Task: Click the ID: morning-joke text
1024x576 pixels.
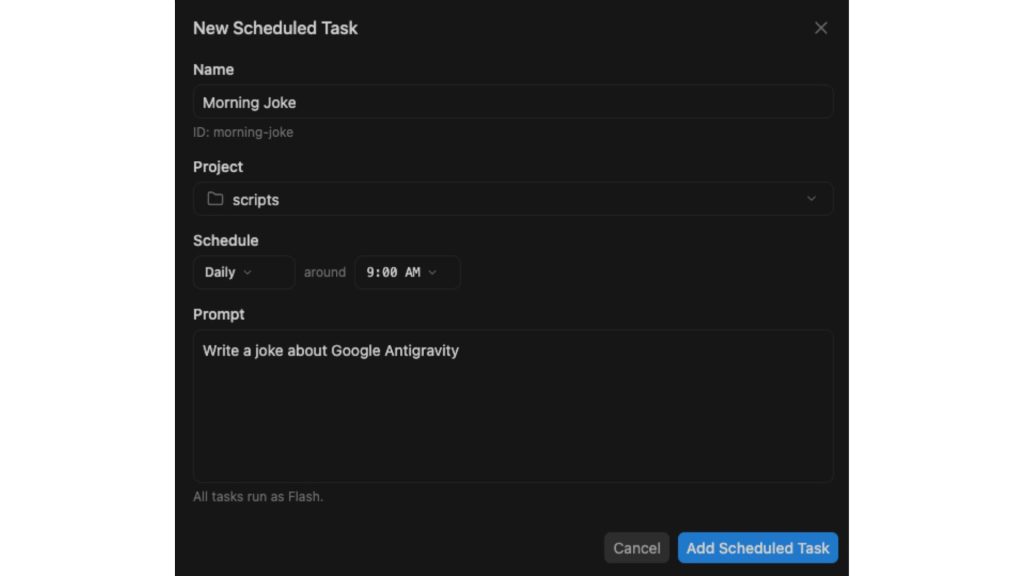Action: 243,132
